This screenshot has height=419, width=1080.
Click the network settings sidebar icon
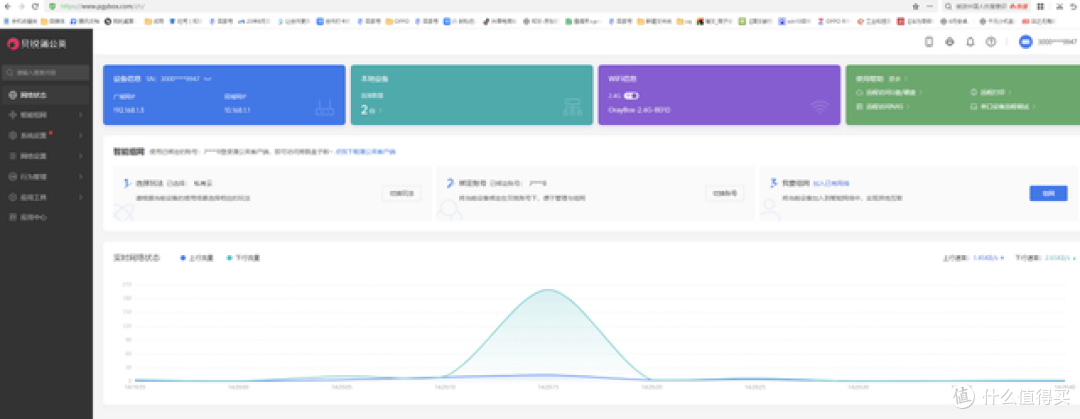(12, 156)
